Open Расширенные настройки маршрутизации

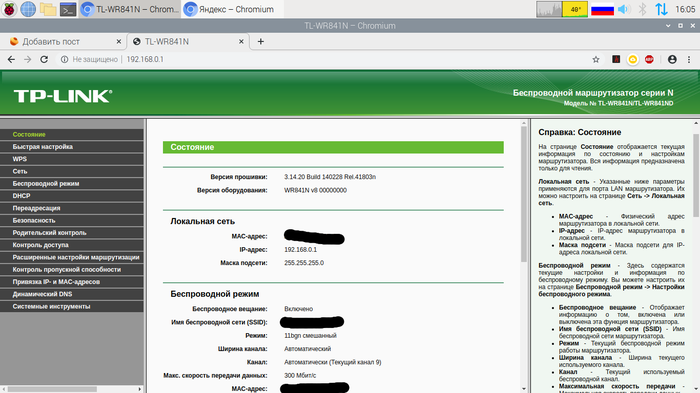pyautogui.click(x=71, y=257)
